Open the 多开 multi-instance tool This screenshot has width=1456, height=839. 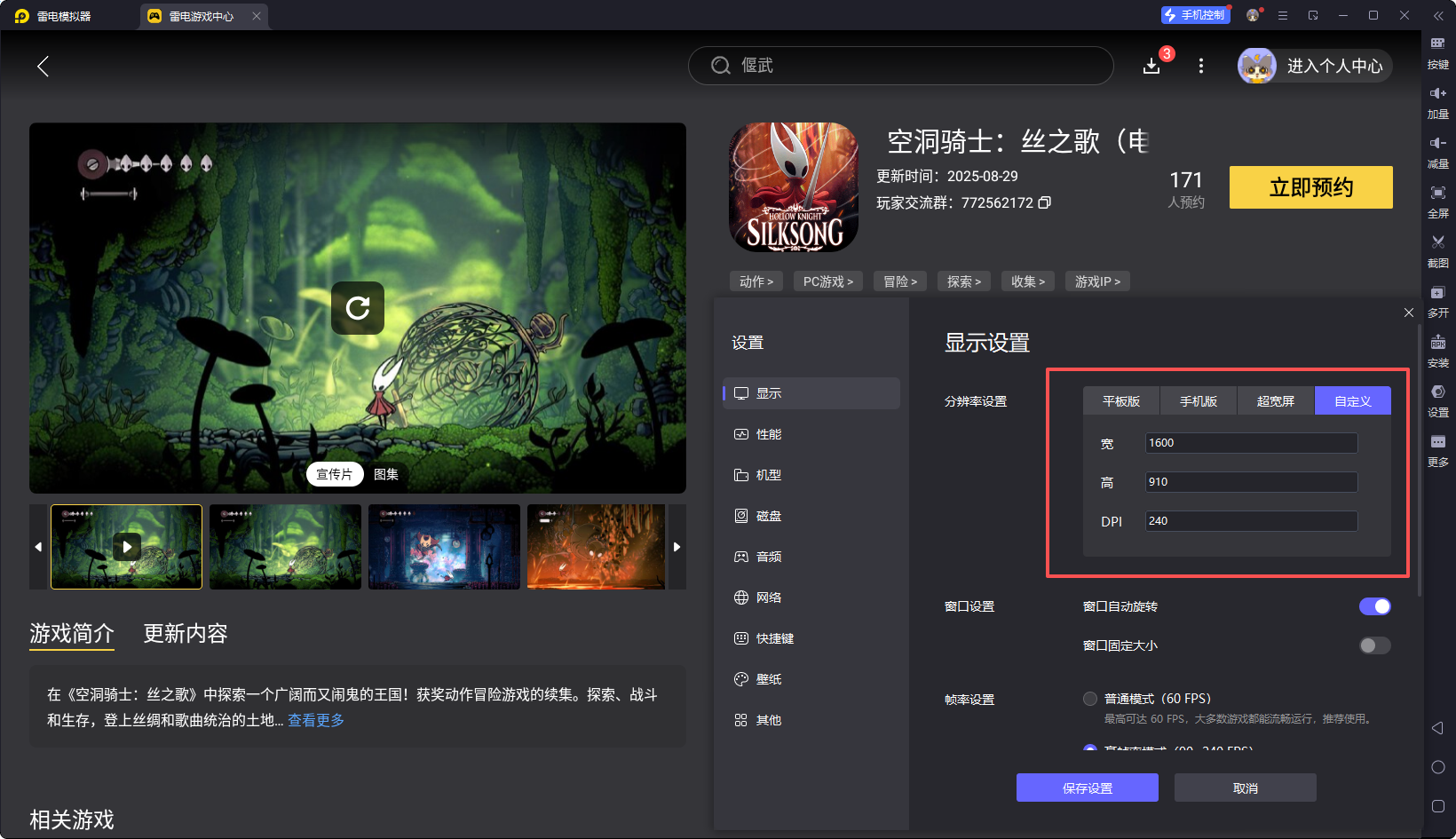click(1438, 302)
